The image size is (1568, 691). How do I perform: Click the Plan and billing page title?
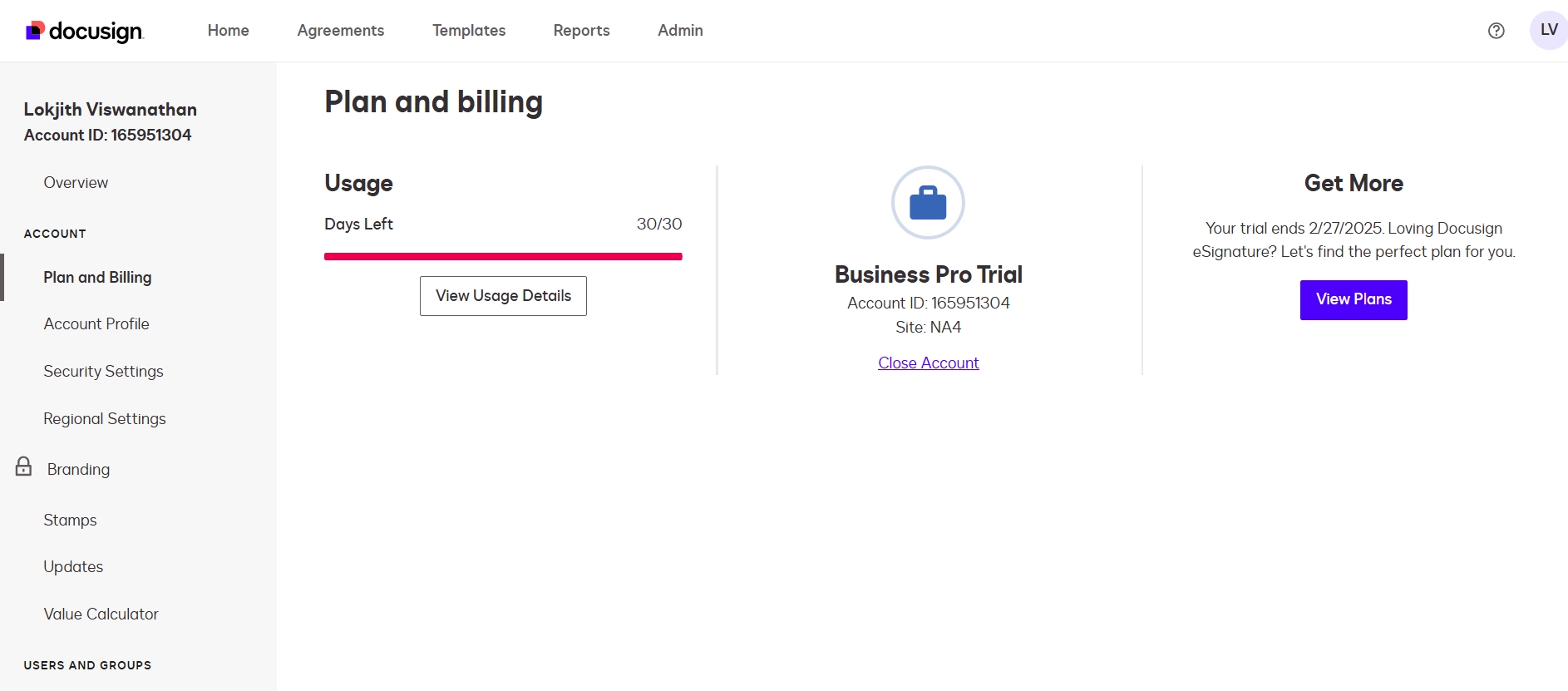click(x=433, y=102)
